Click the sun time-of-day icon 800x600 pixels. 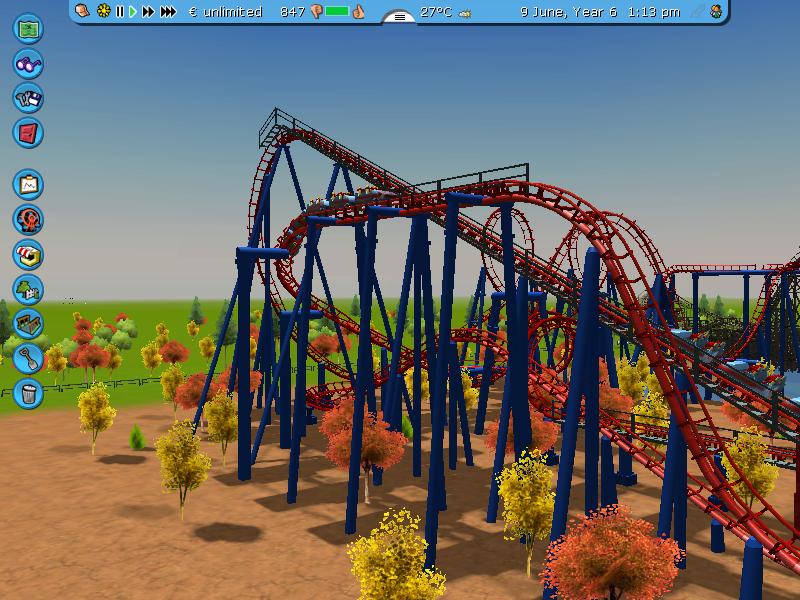coord(104,11)
